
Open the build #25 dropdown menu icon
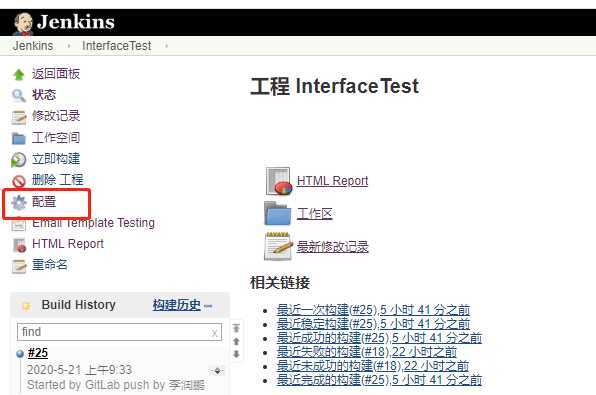click(217, 370)
